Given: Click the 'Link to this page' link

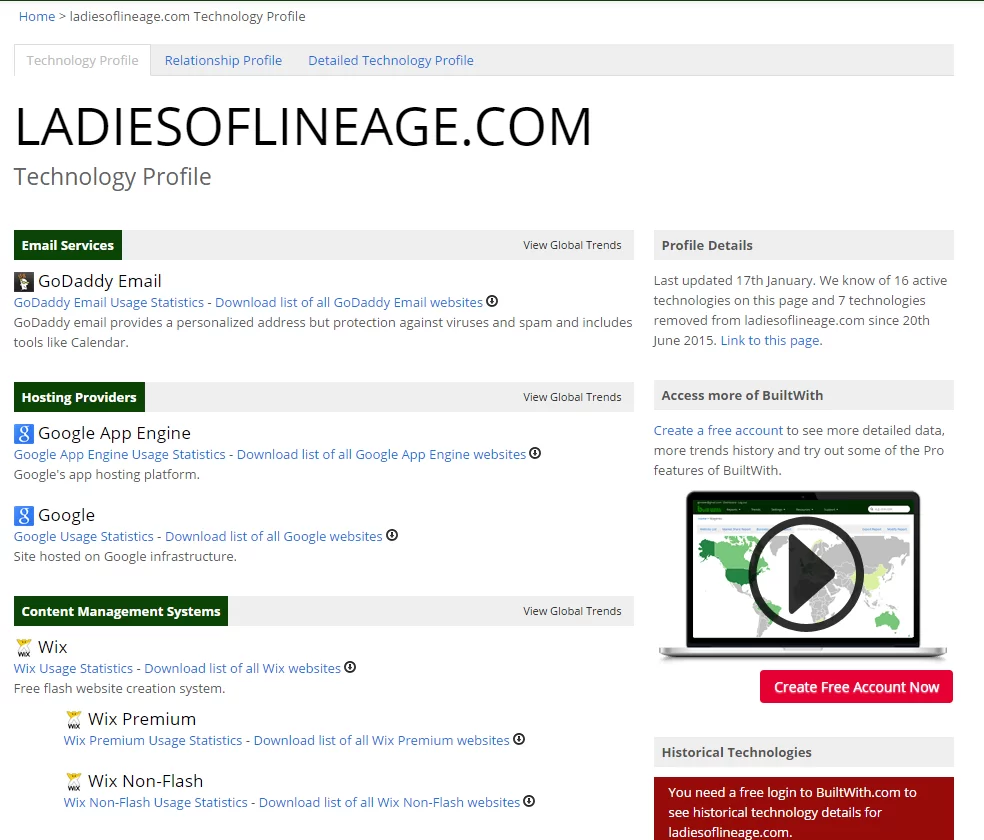Looking at the screenshot, I should [771, 340].
